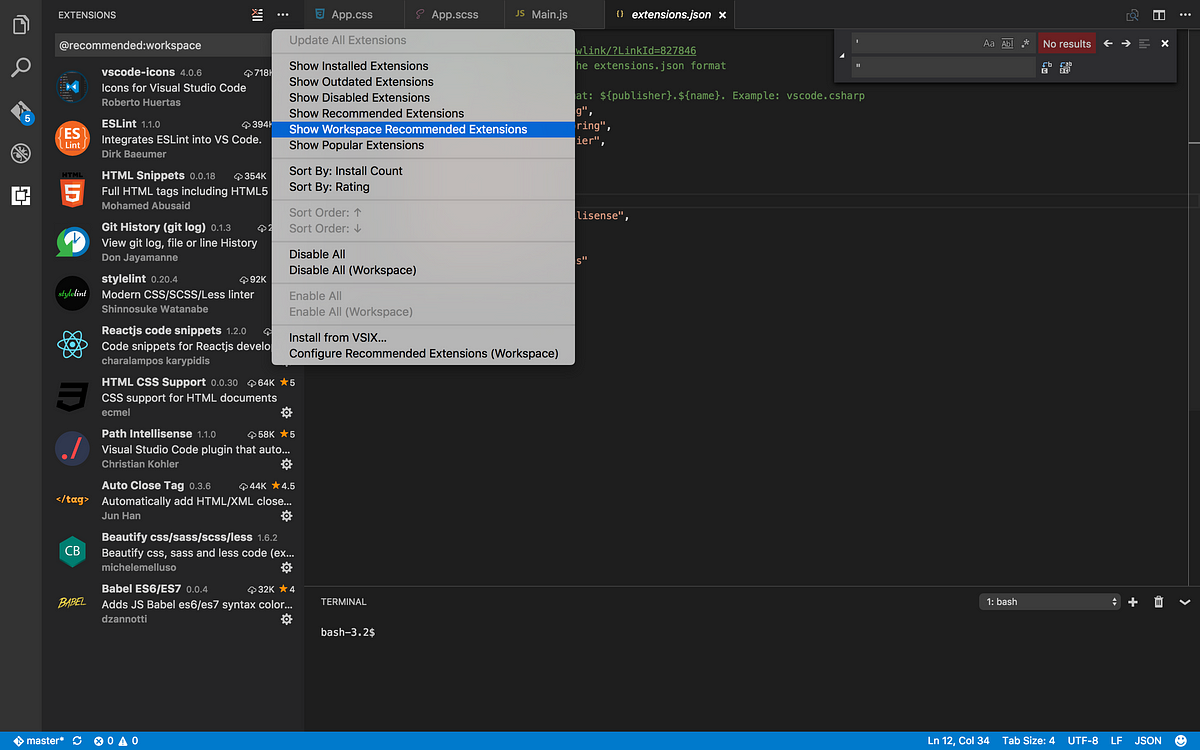Open Source Control view with badge 5

21,111
